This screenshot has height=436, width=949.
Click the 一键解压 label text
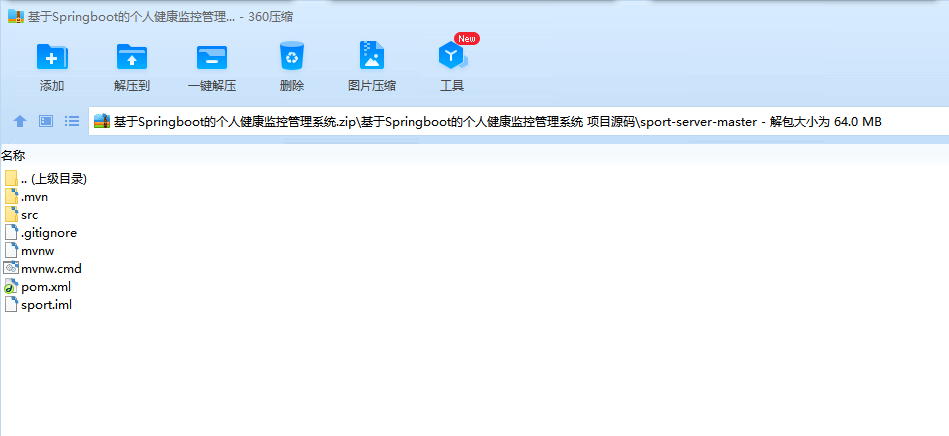click(x=212, y=86)
